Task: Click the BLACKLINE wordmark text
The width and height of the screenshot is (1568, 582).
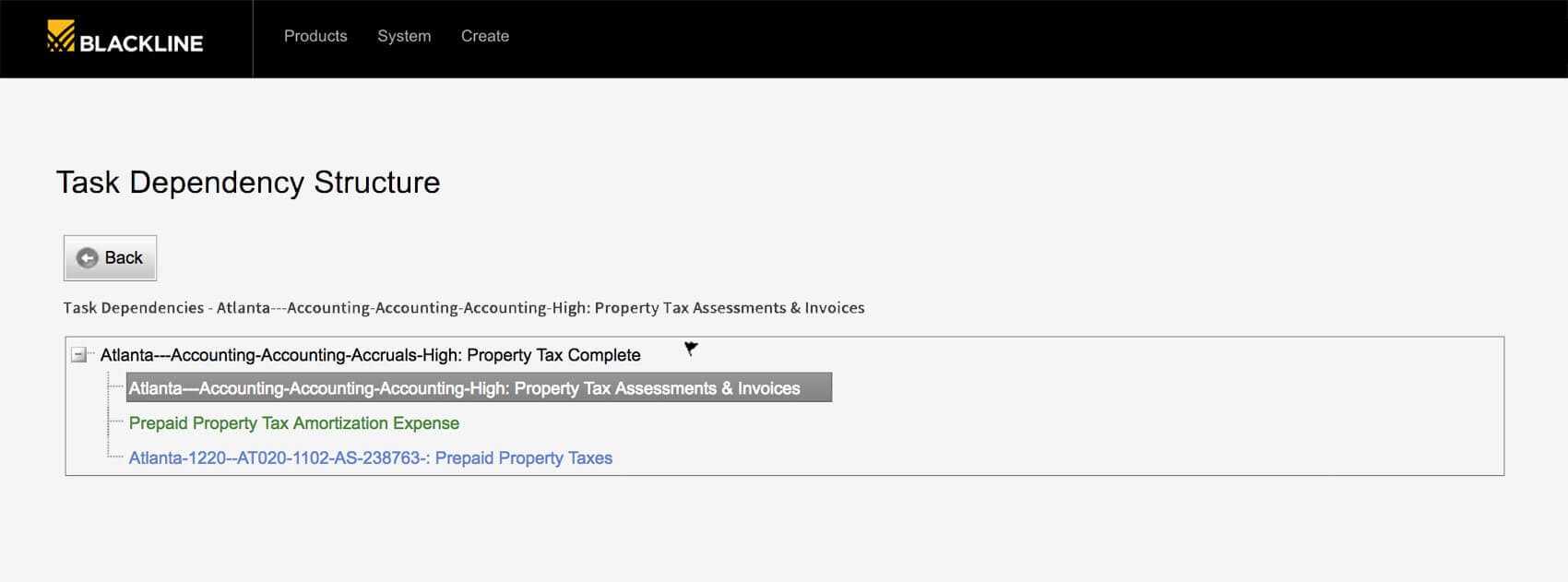Action: point(141,42)
